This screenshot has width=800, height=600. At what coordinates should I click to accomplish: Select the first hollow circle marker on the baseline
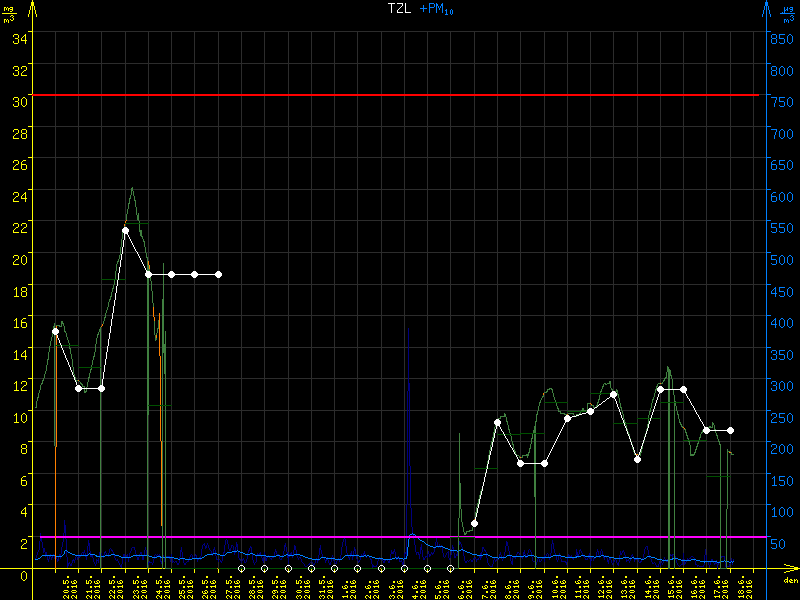pyautogui.click(x=241, y=568)
